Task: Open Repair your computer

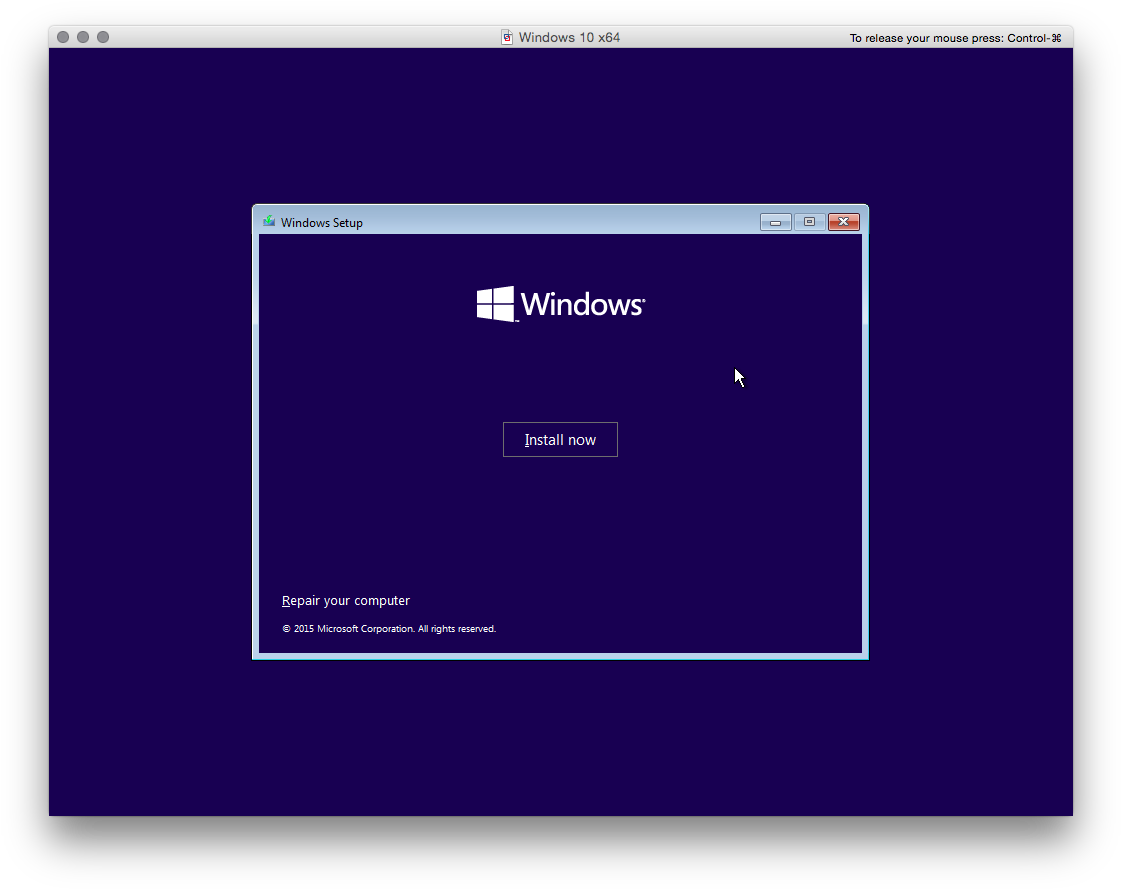Action: point(346,600)
